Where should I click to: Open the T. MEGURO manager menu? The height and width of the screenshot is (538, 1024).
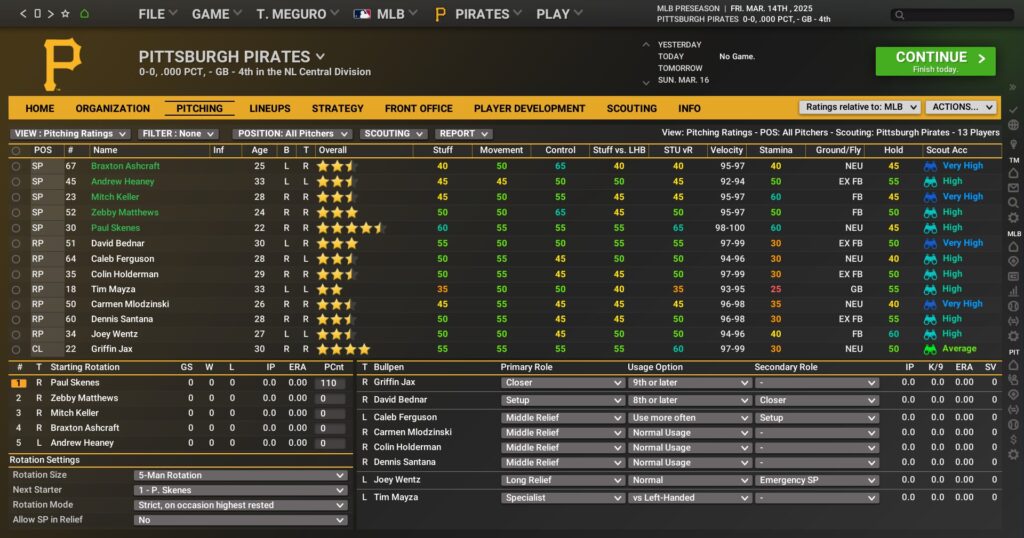pyautogui.click(x=297, y=14)
